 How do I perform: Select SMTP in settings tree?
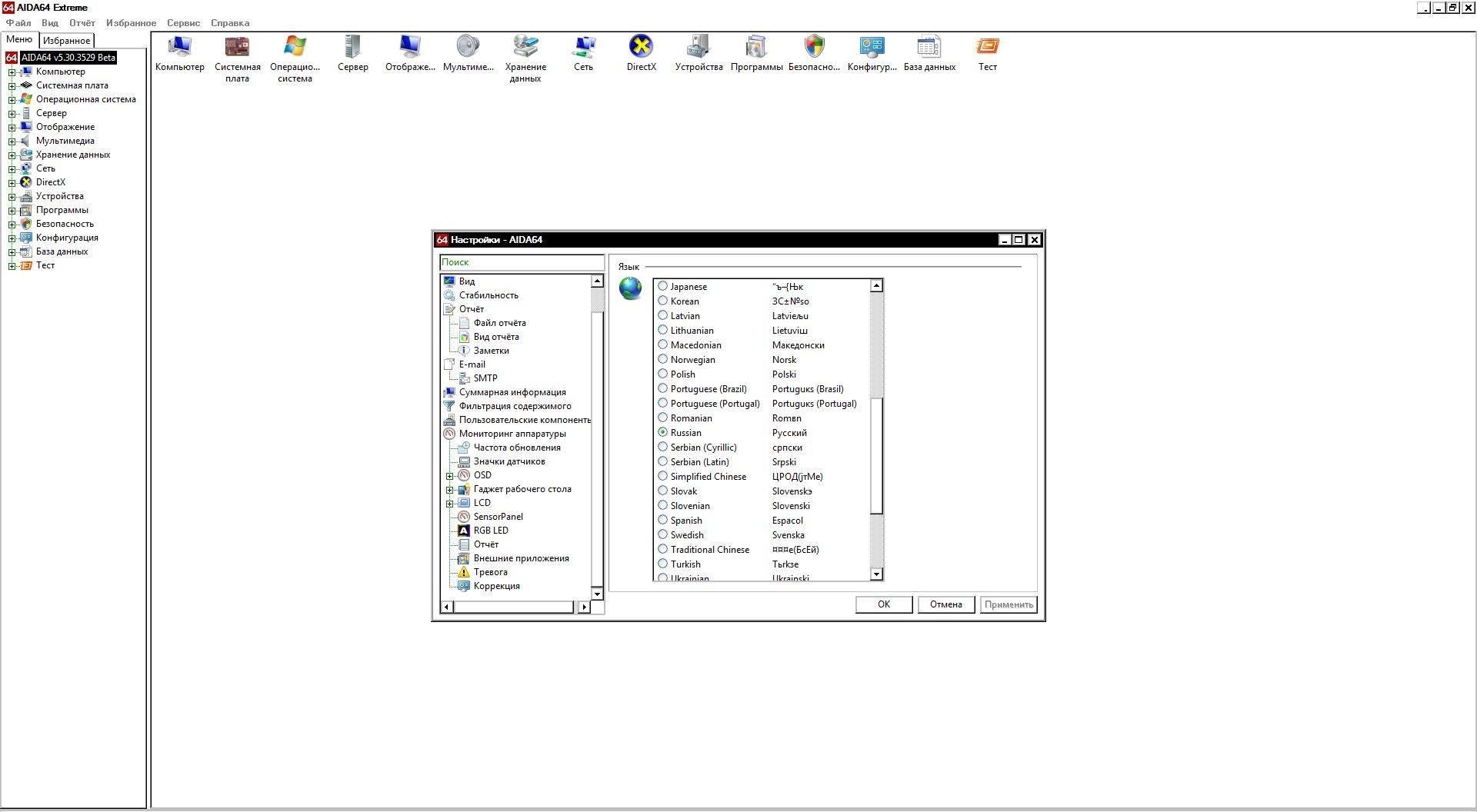485,378
